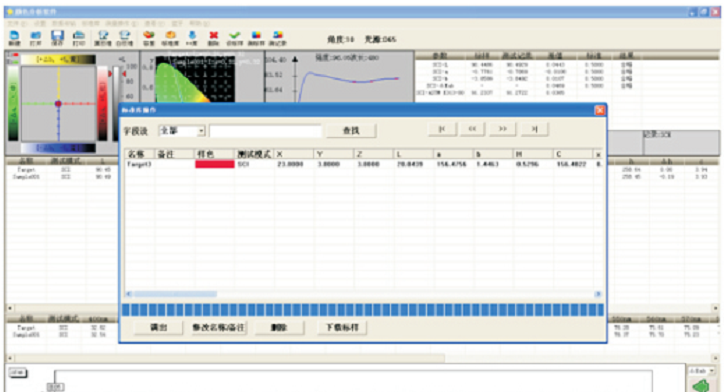Select Sample001 row in main sample list
Viewport: 724px width, 392px height.
click(x=61, y=177)
